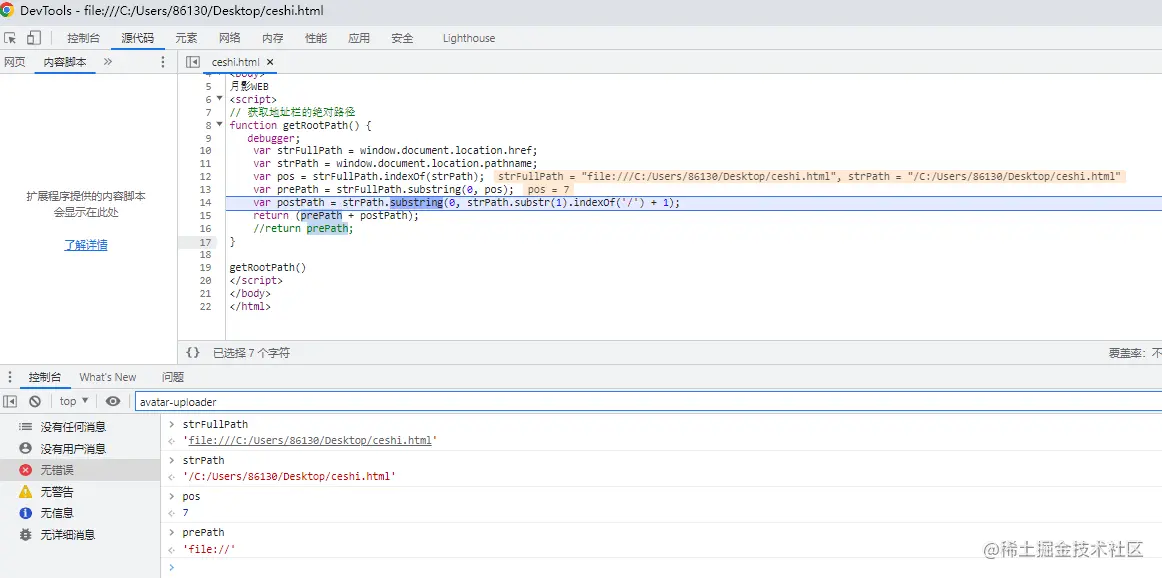The height and width of the screenshot is (578, 1162).
Task: Click the 已选择 7 个字符 status text
Action: coord(251,353)
